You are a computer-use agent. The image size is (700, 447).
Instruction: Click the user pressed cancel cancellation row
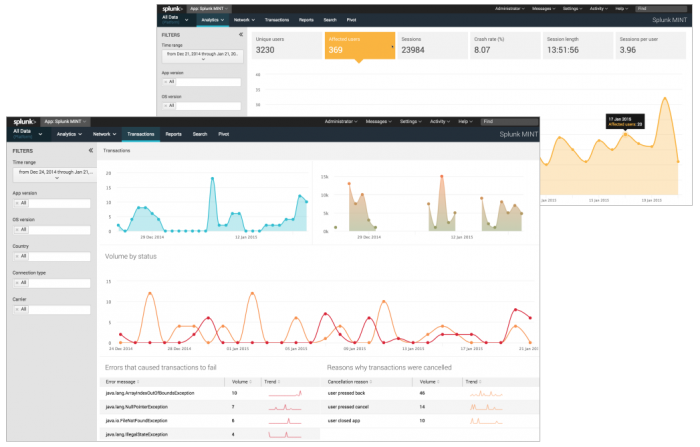(429, 407)
